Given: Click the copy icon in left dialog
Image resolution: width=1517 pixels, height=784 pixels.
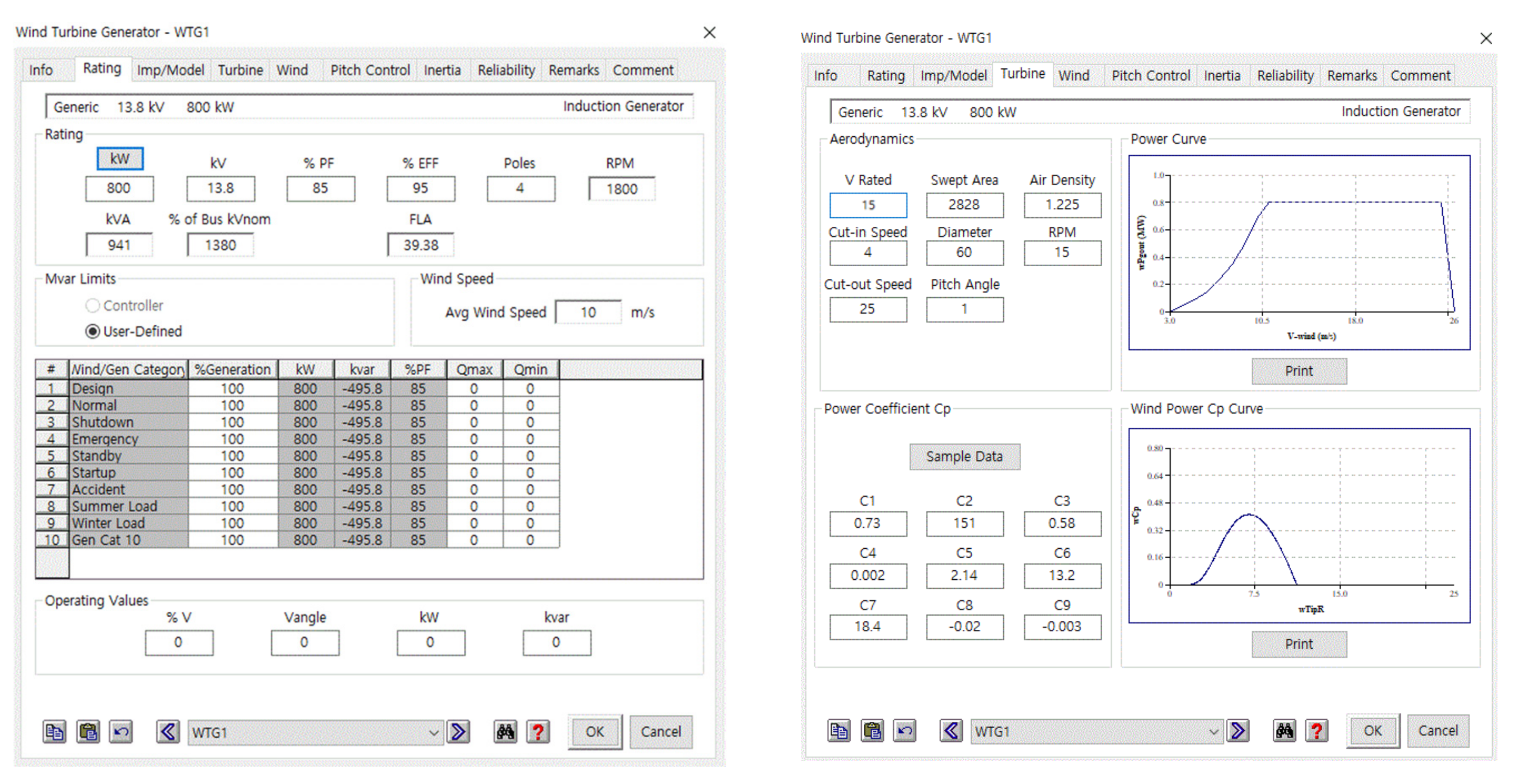Looking at the screenshot, I should [54, 732].
